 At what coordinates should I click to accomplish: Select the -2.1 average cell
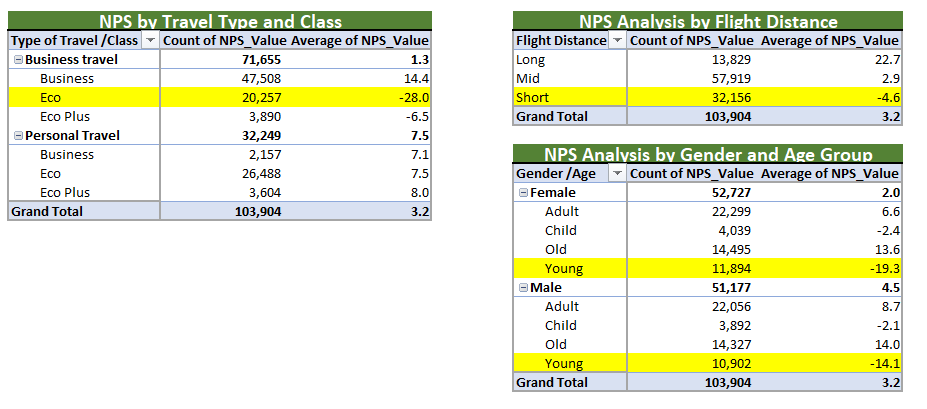click(x=889, y=326)
